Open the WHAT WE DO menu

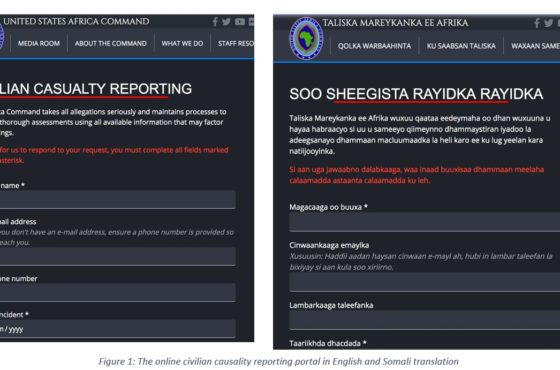[182, 44]
